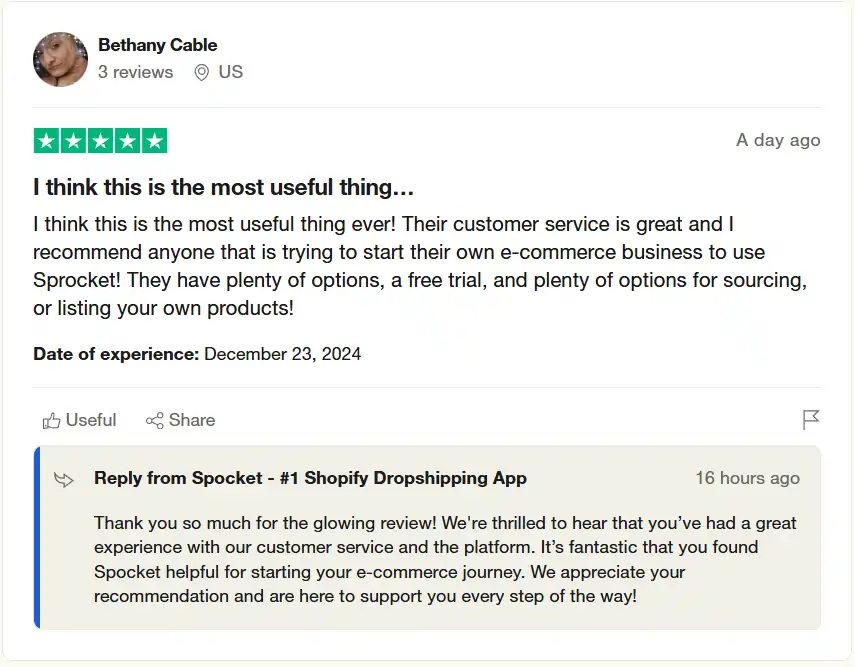The height and width of the screenshot is (667, 855).
Task: Click the A day ago timestamp
Action: tap(777, 140)
